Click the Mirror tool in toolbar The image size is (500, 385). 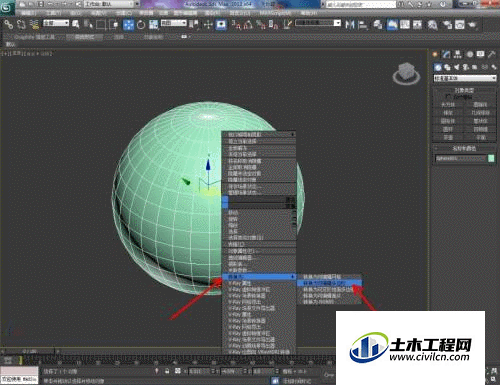[x=350, y=25]
